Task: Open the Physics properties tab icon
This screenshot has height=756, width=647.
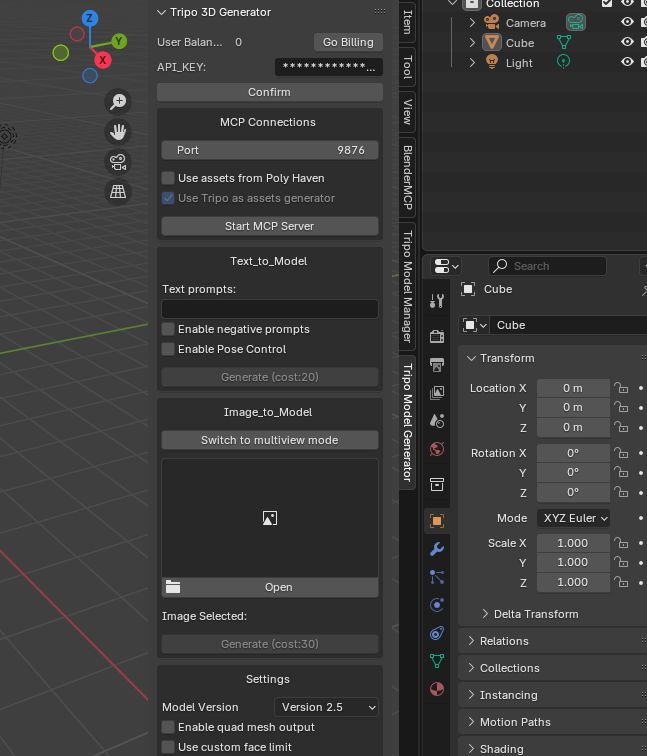Action: [x=437, y=605]
